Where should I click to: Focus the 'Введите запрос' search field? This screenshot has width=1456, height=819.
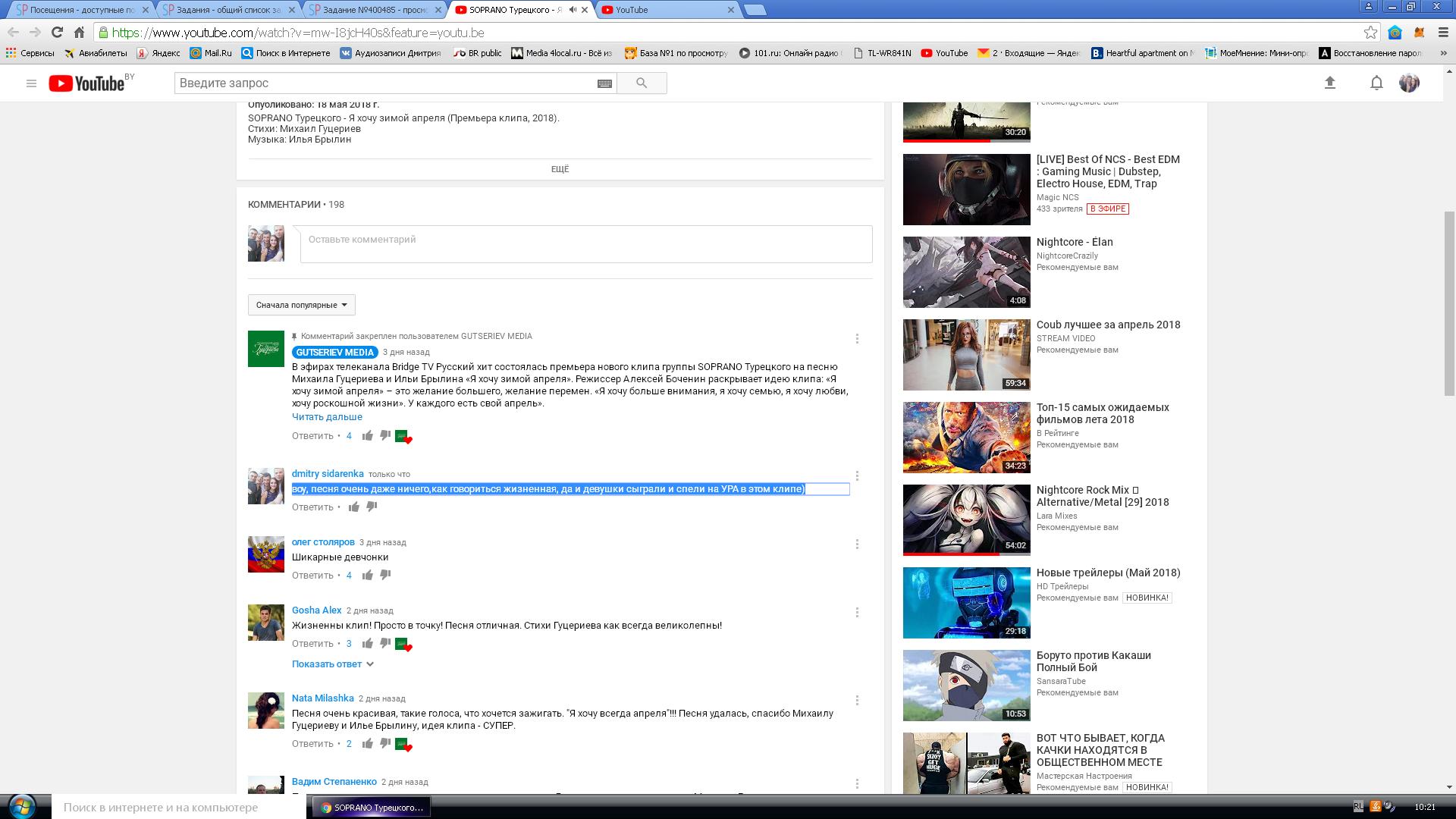(x=385, y=83)
